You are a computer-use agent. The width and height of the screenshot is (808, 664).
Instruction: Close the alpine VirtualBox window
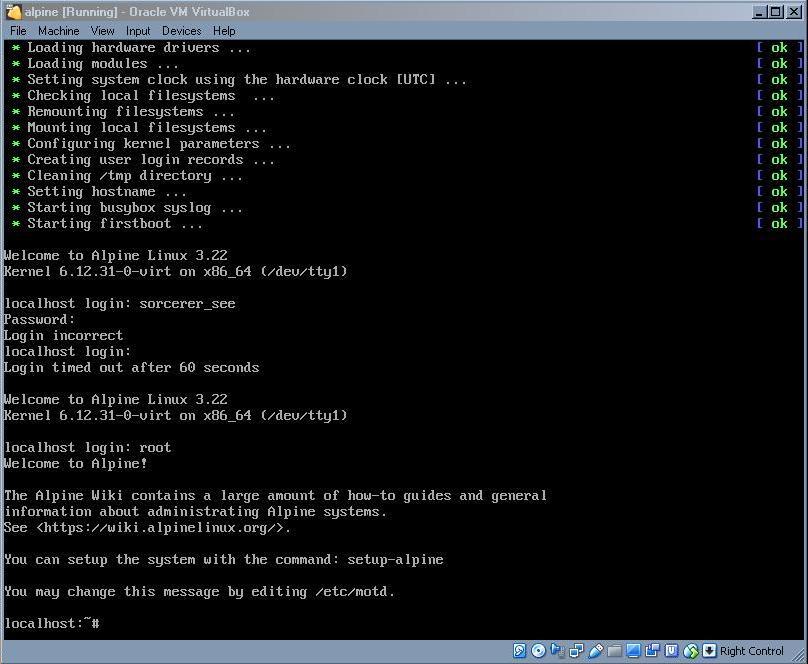click(x=794, y=11)
